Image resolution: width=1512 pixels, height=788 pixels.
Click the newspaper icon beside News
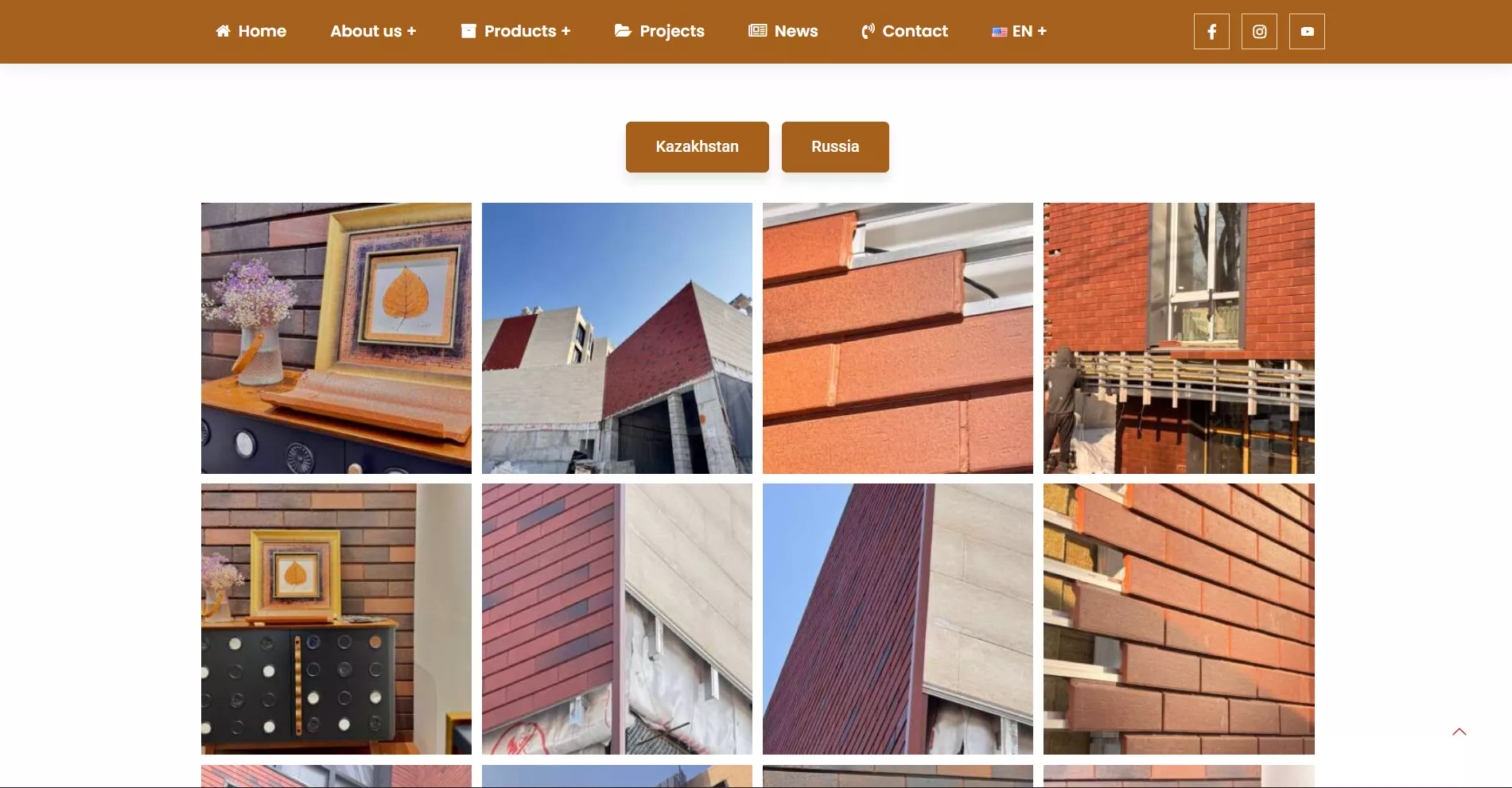757,31
